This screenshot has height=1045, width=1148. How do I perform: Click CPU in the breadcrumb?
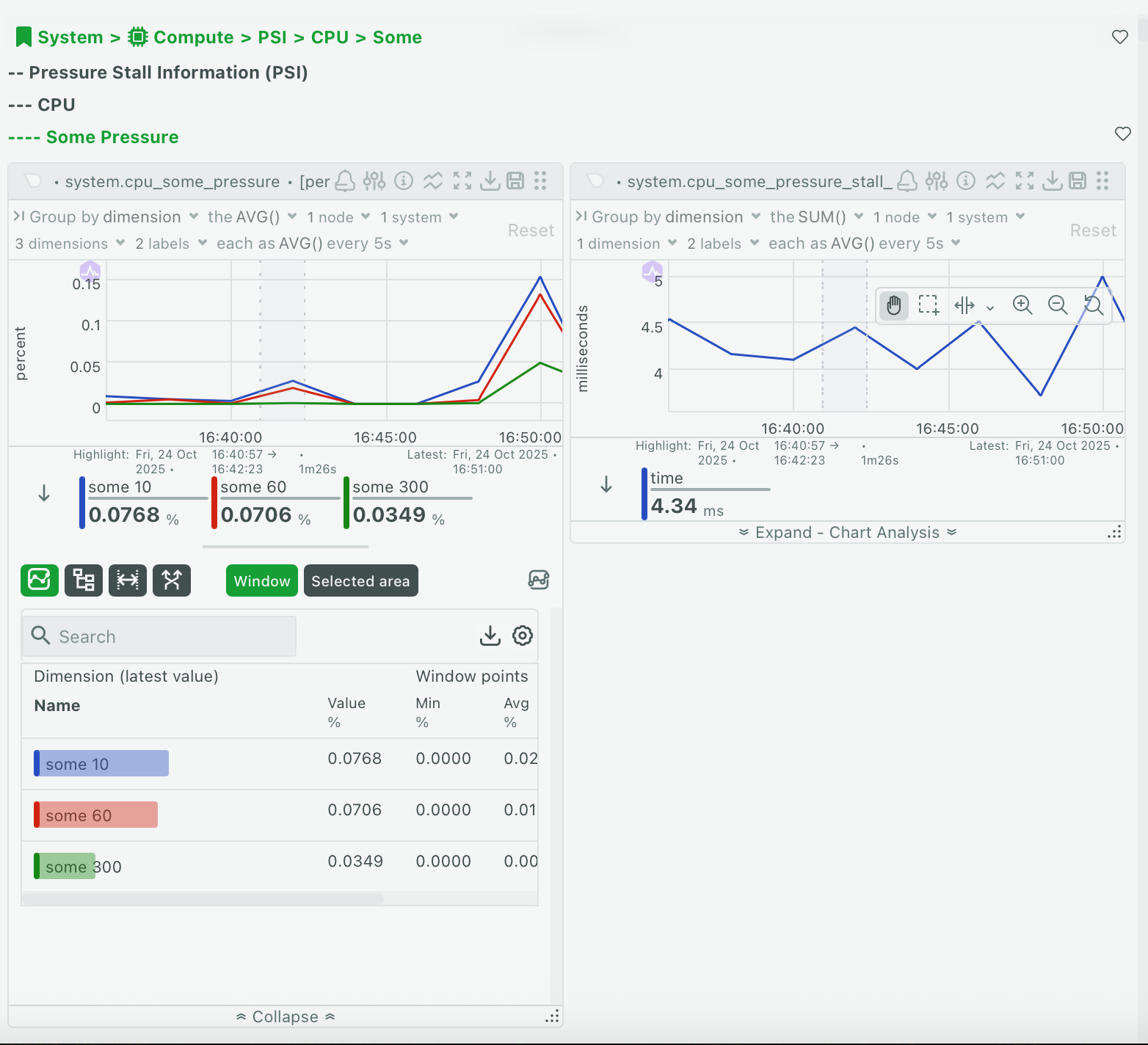(330, 37)
